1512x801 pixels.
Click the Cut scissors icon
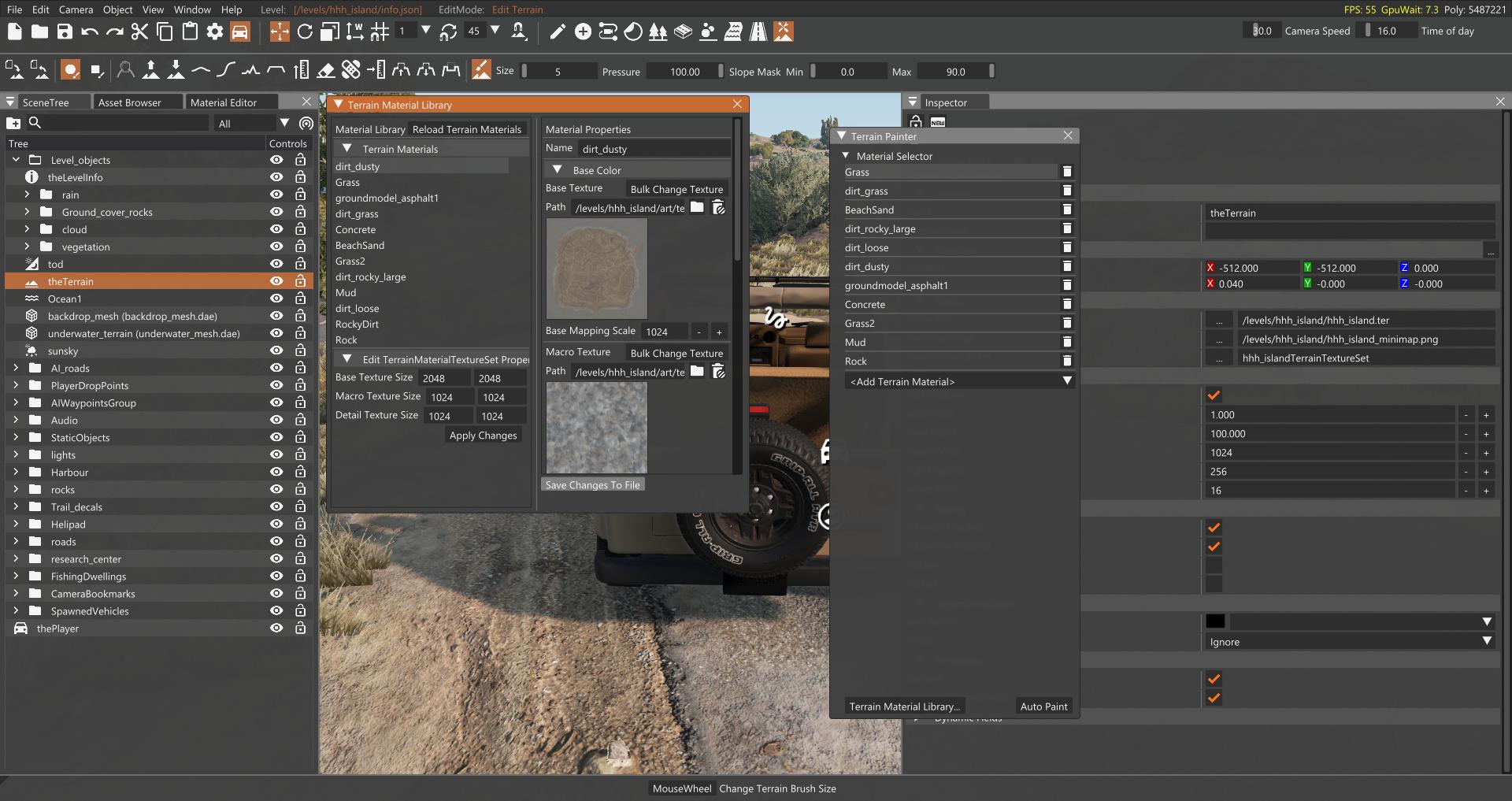139,32
